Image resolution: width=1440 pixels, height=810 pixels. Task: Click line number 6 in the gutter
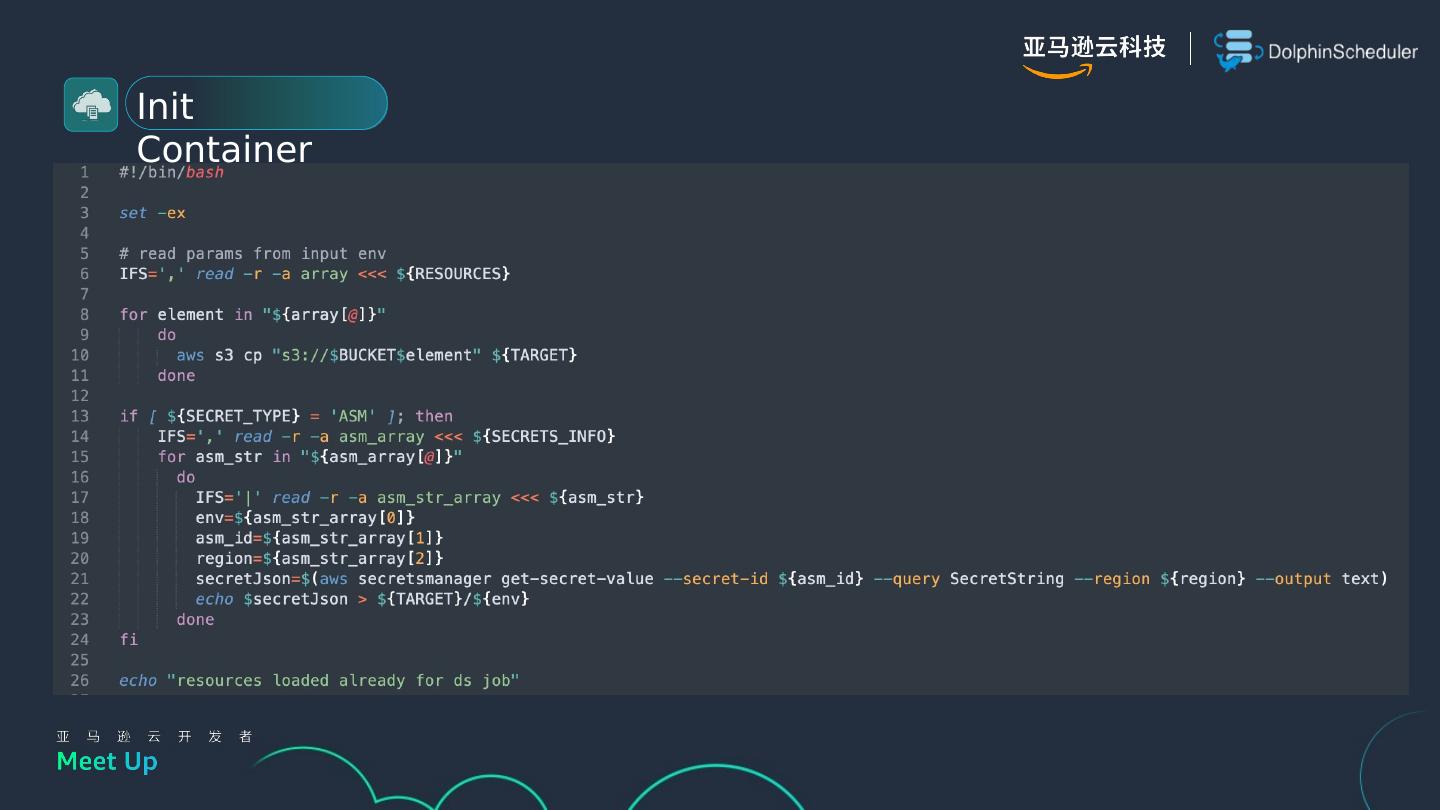click(x=84, y=274)
